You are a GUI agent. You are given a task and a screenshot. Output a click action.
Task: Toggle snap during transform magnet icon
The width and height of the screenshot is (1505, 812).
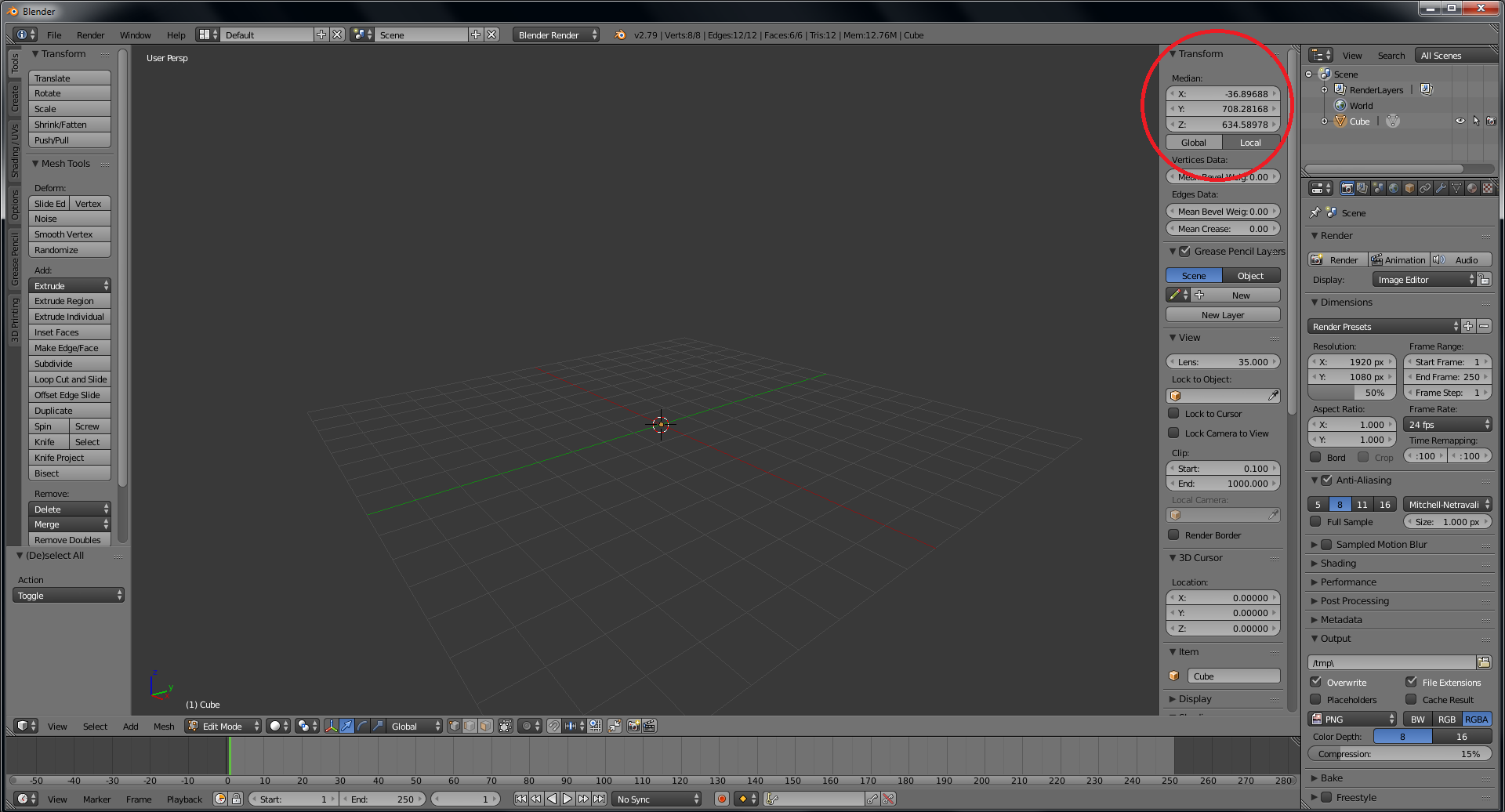(554, 726)
